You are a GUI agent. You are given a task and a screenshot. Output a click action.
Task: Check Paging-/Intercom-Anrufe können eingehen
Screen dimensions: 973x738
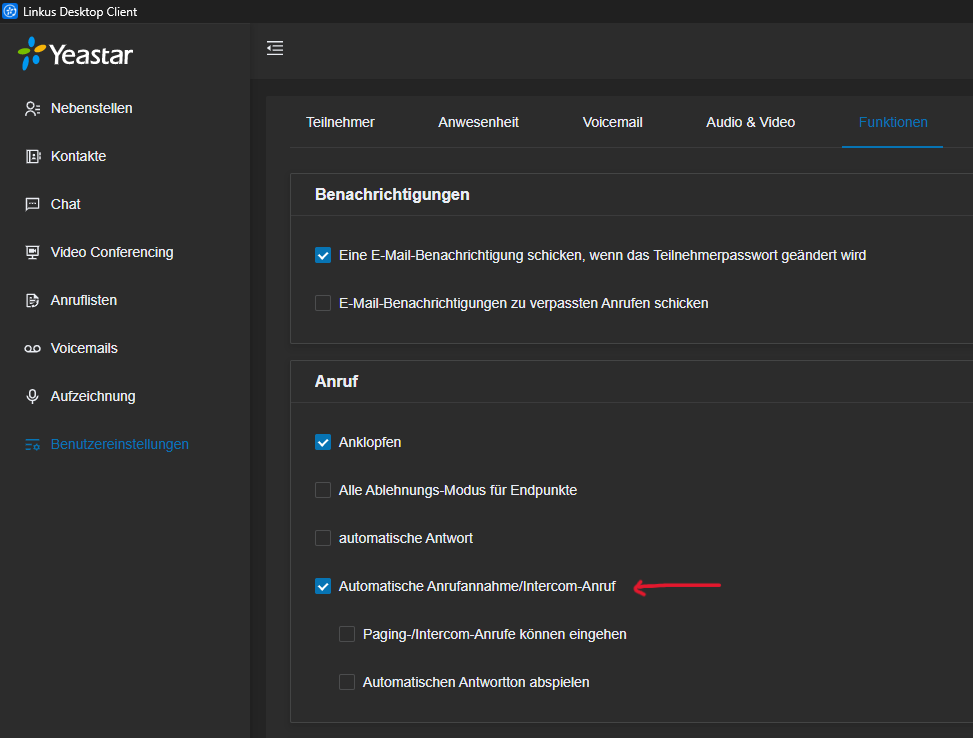click(347, 634)
